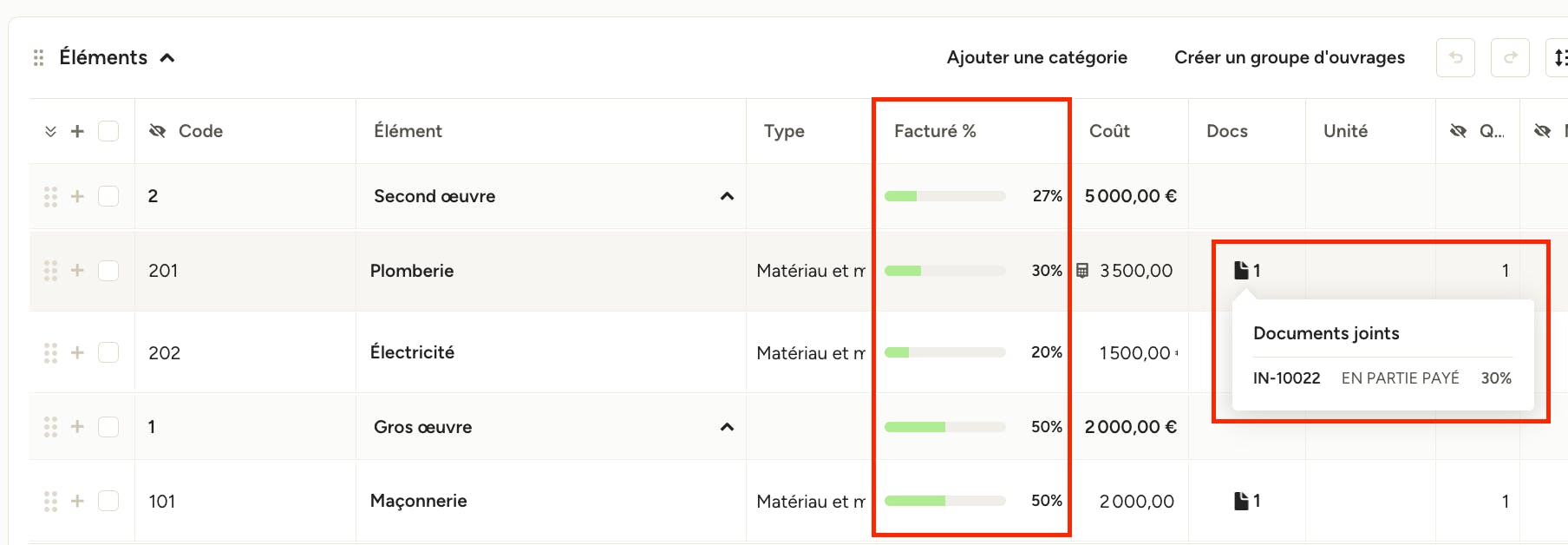The height and width of the screenshot is (545, 1568).
Task: Collapse the Éléments section chevron
Action: [167, 58]
